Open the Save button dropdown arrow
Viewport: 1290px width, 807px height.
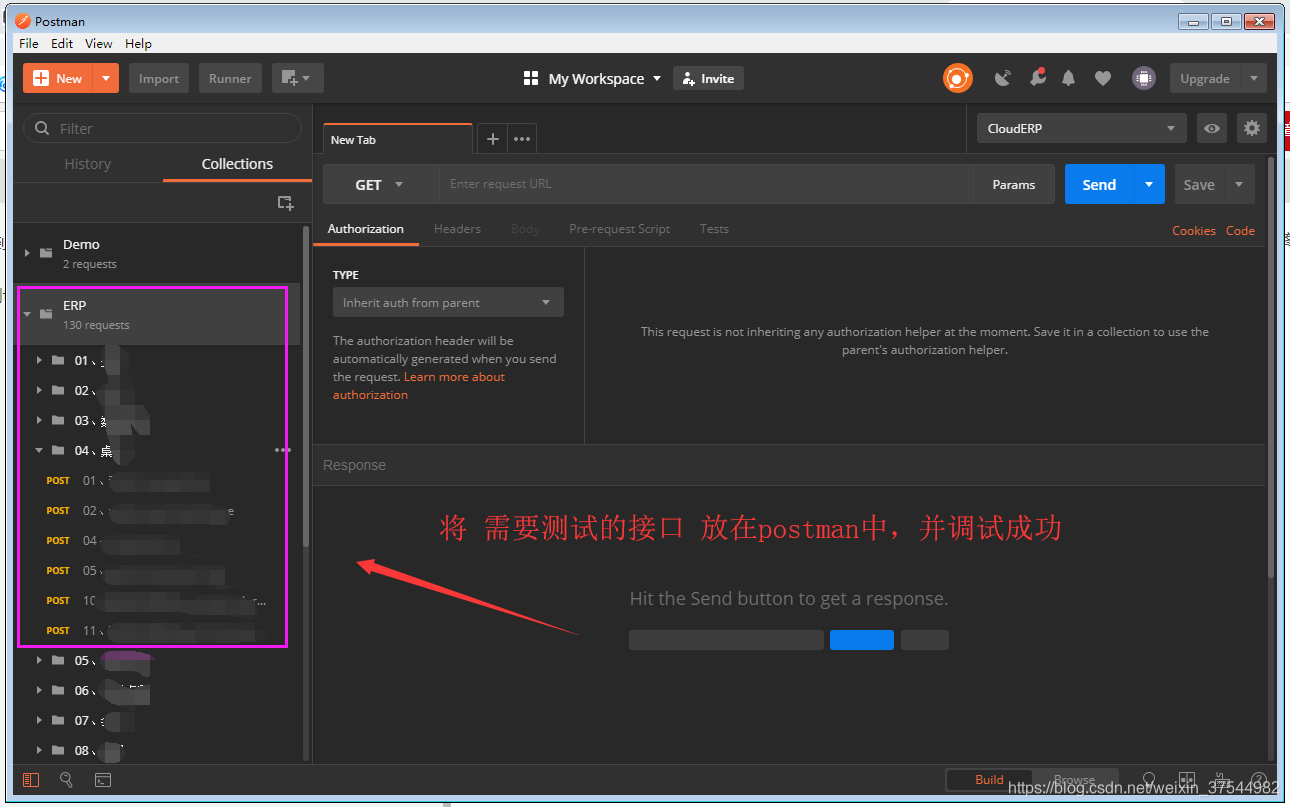point(1239,184)
